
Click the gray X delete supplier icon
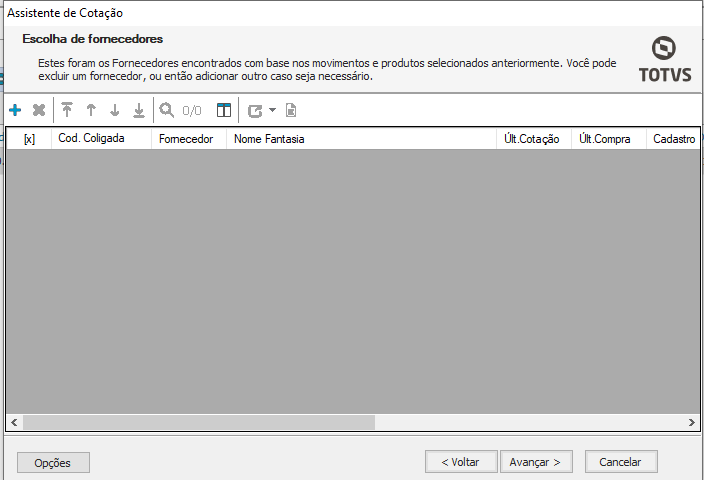(39, 110)
